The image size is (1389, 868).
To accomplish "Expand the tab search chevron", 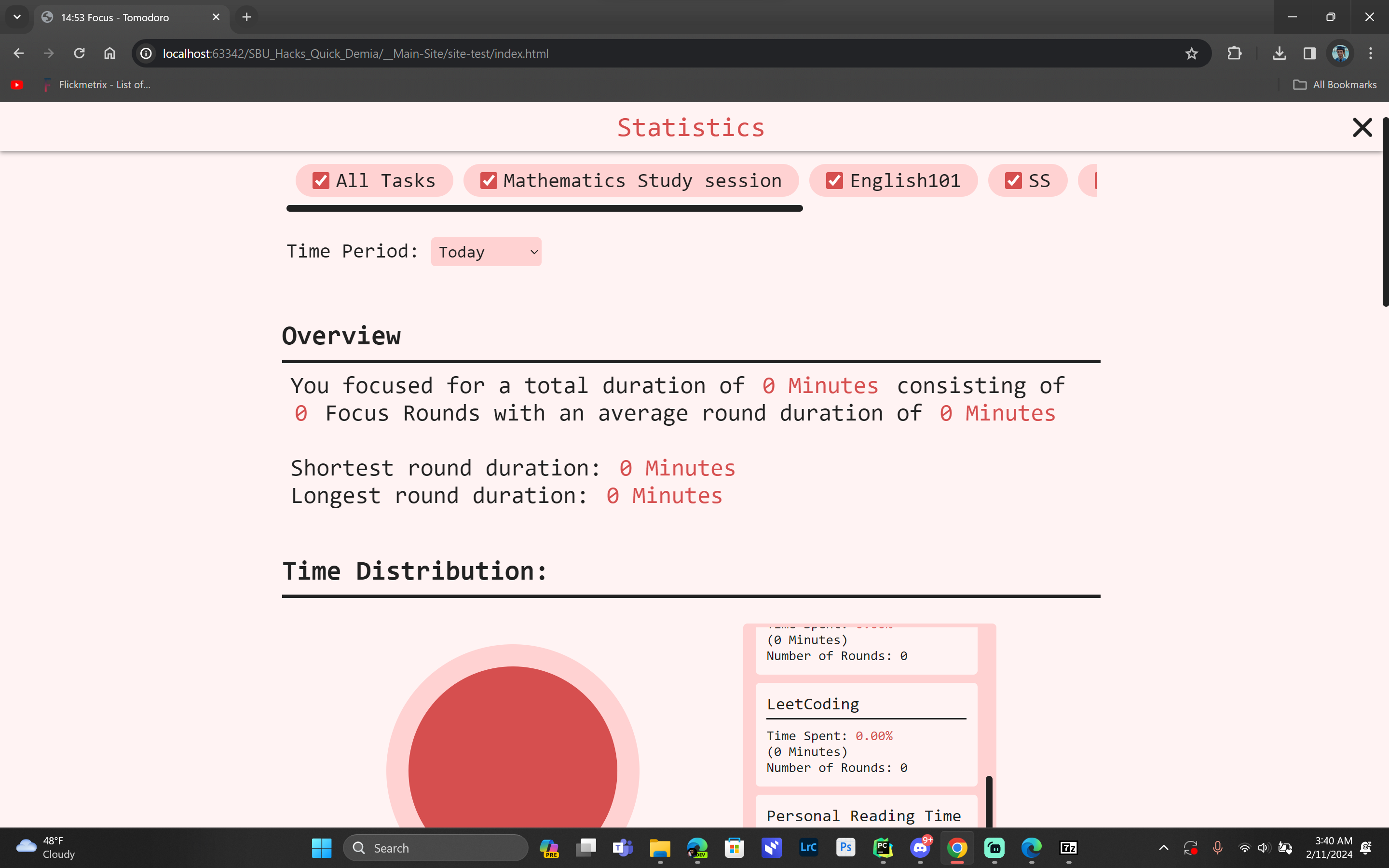I will click(17, 17).
